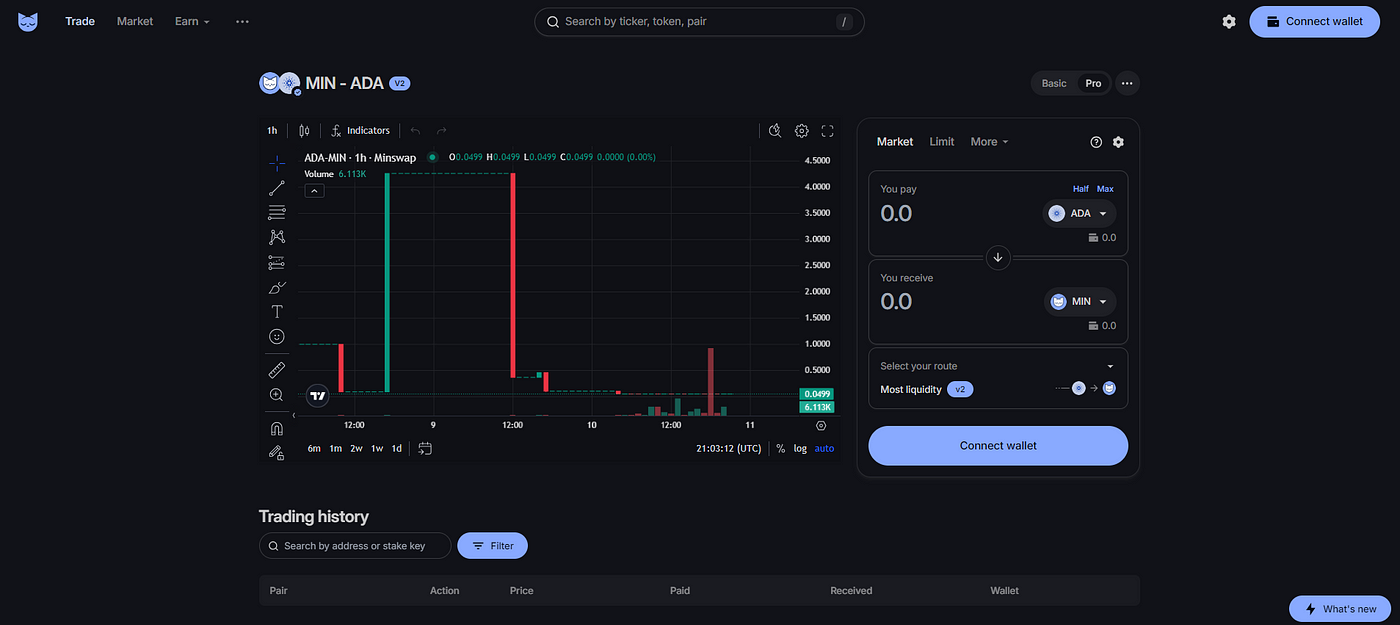Open the Indicators button

click(360, 131)
